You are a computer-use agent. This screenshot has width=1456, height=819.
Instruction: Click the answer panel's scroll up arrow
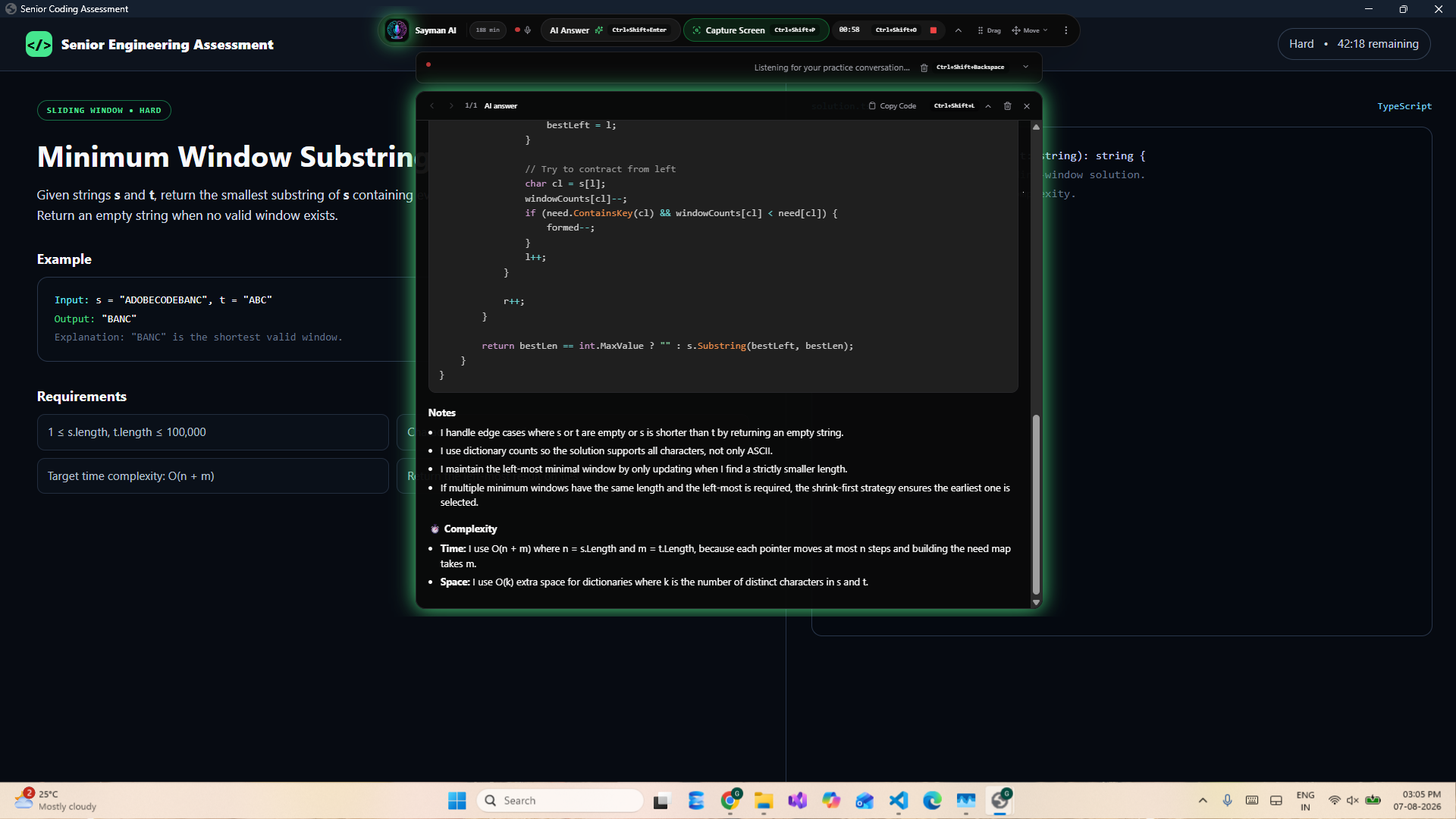point(1036,127)
